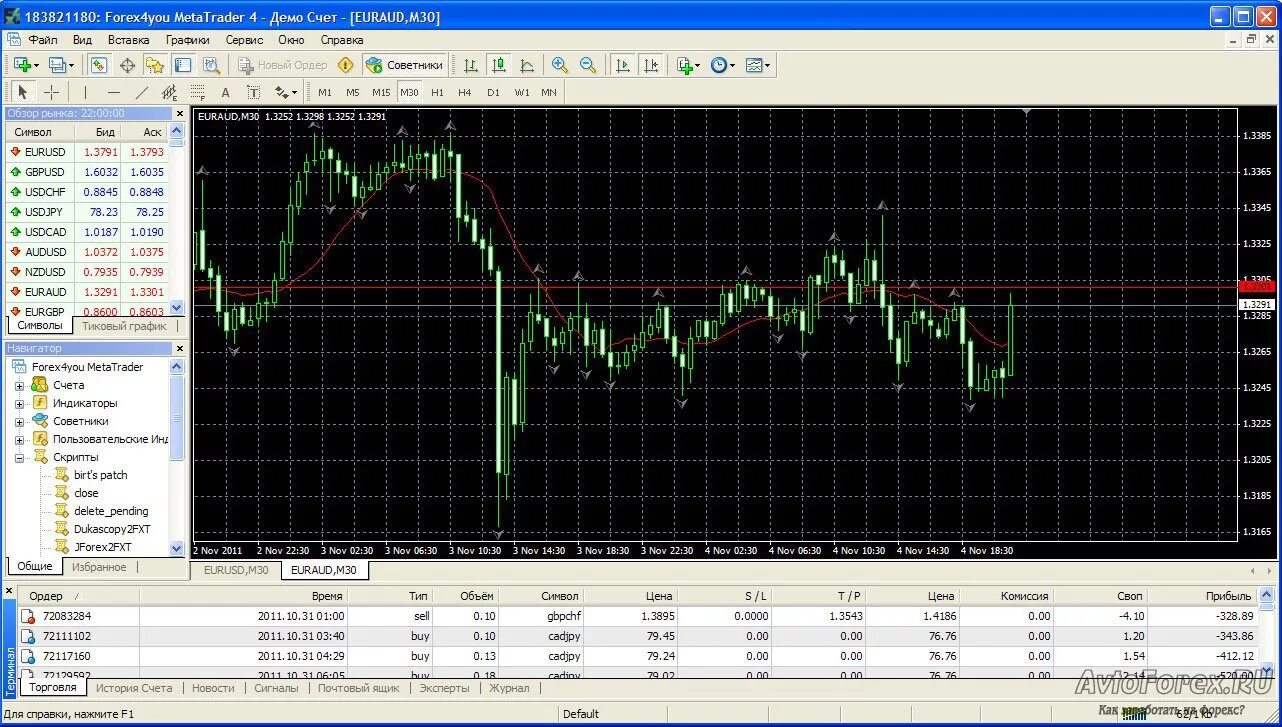
Task: Select the Trendline drawing tool
Action: tap(141, 92)
